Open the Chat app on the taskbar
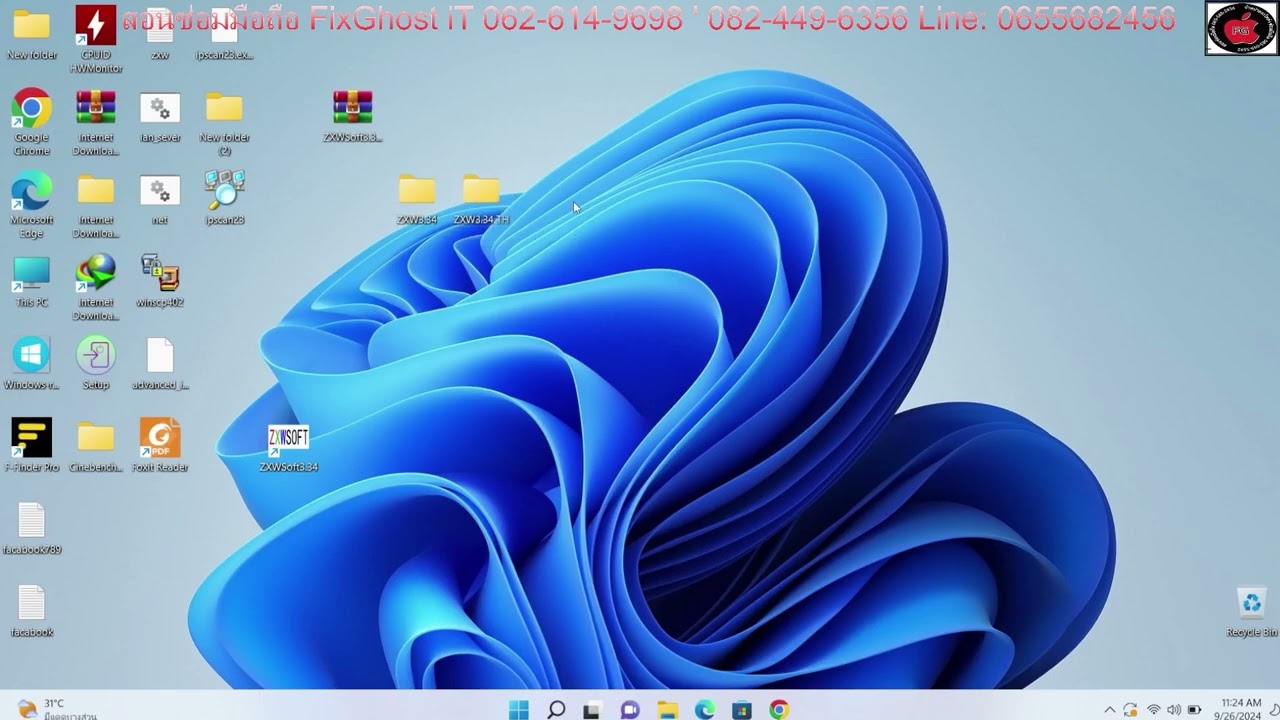Image resolution: width=1280 pixels, height=720 pixels. pos(630,710)
